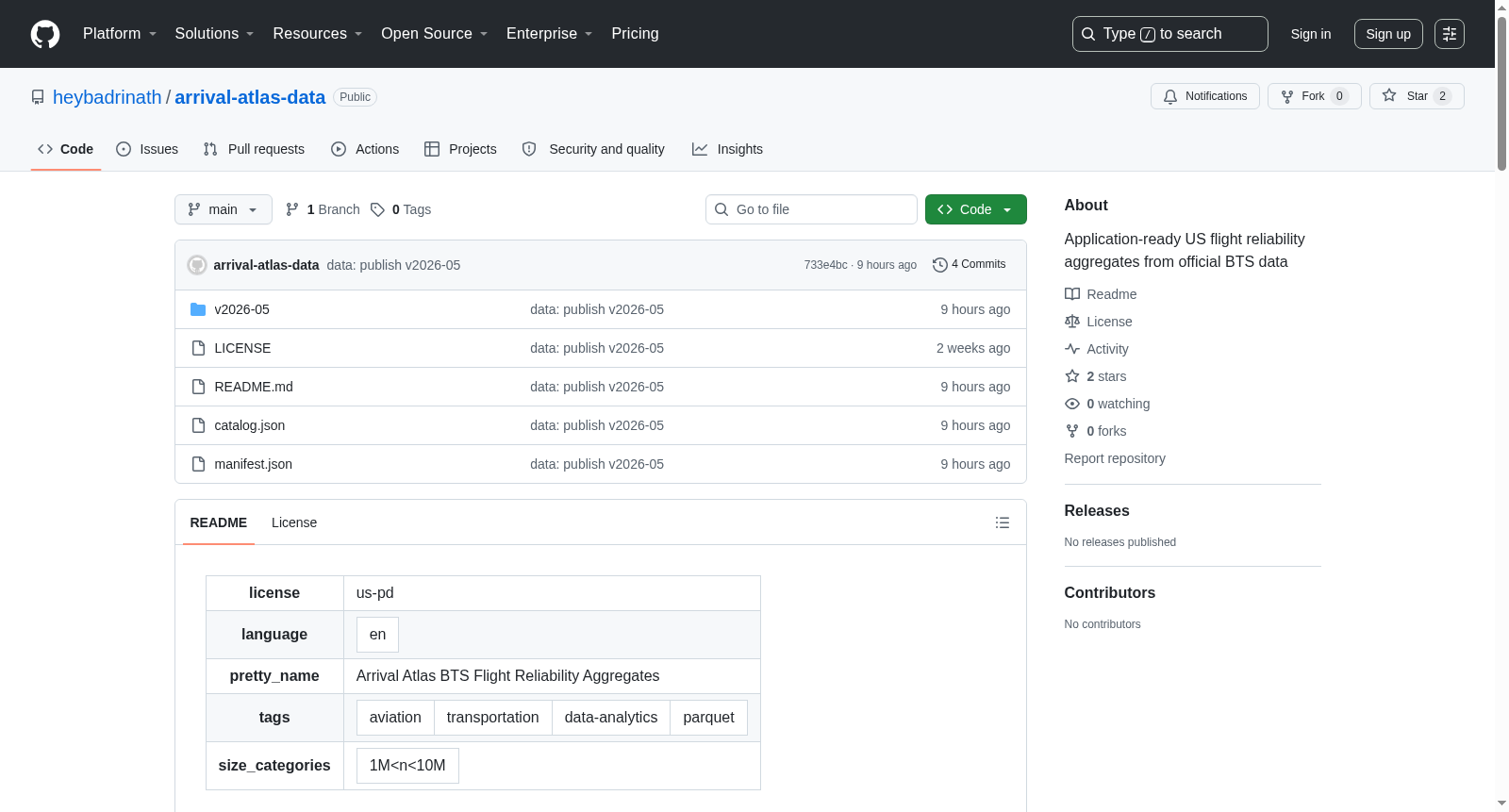Screen dimensions: 1509x812
Task: Expand the Enterprise menu
Action: [550, 34]
